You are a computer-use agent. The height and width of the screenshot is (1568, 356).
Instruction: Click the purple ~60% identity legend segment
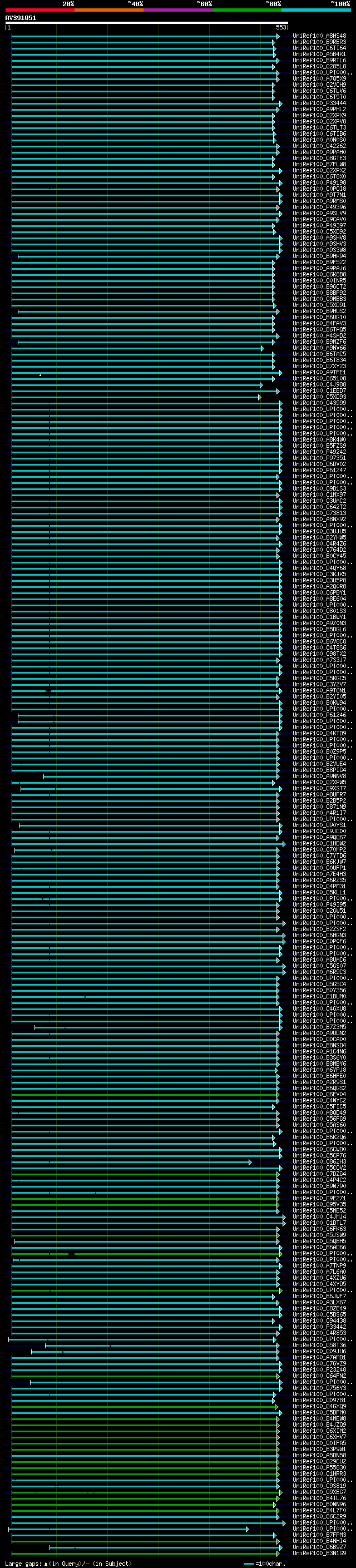pyautogui.click(x=177, y=10)
